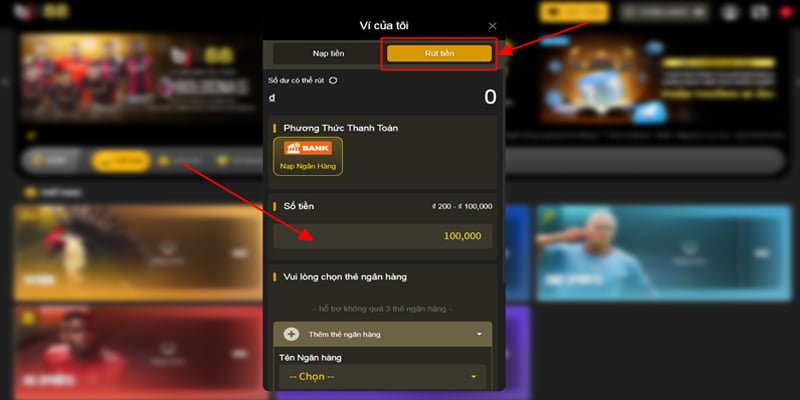
Task: Click the Số tiền amount input field
Action: [x=383, y=236]
